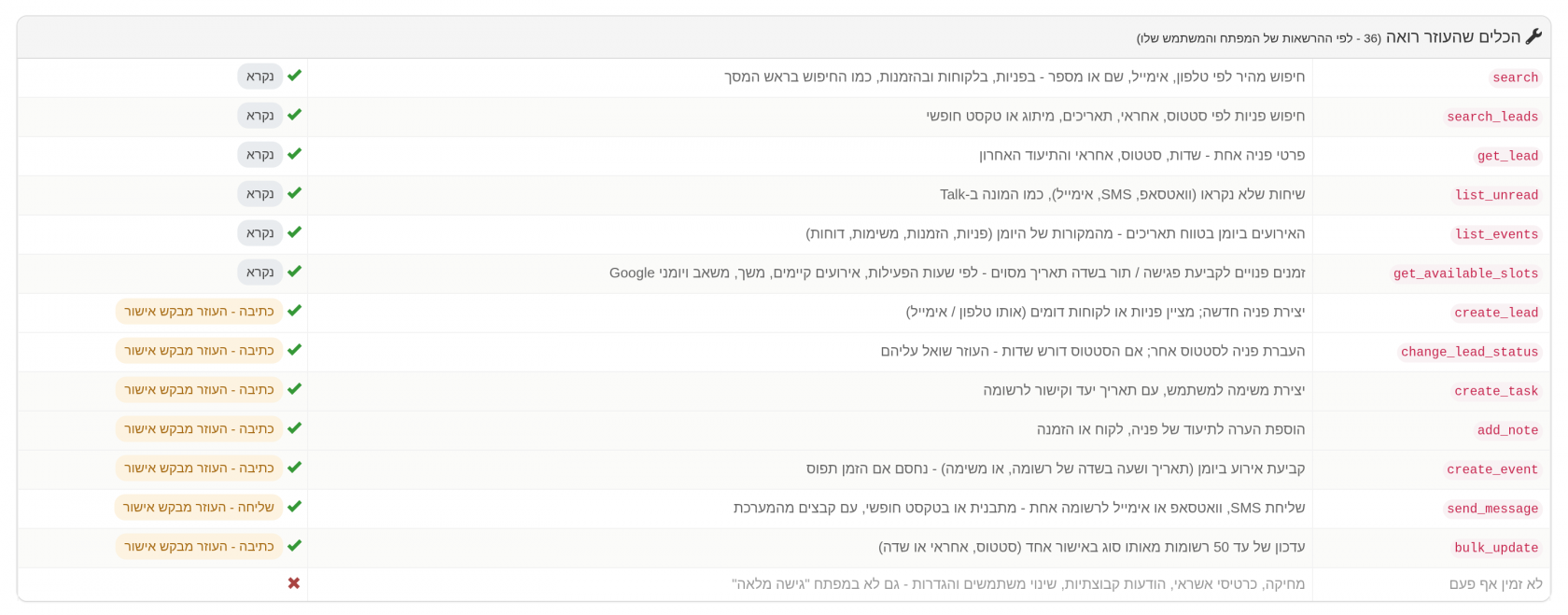1568x615 pixels.
Task: Click the create_event description text
Action: (x=1056, y=468)
